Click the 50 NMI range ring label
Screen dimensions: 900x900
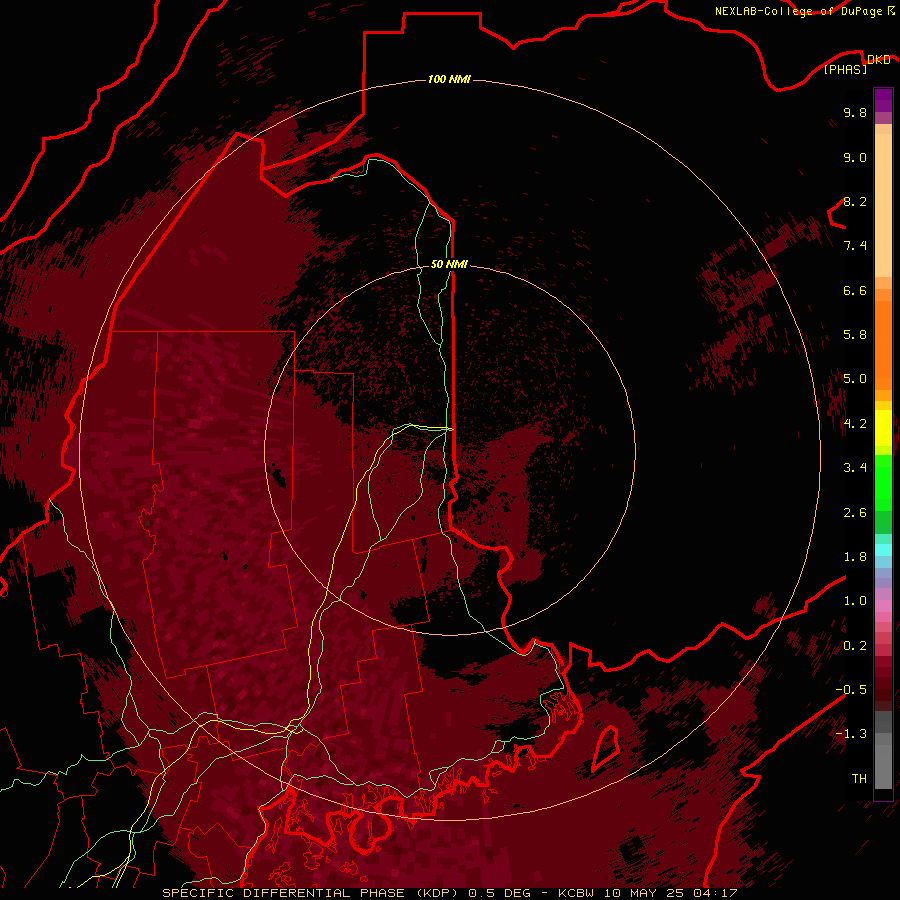(x=449, y=264)
